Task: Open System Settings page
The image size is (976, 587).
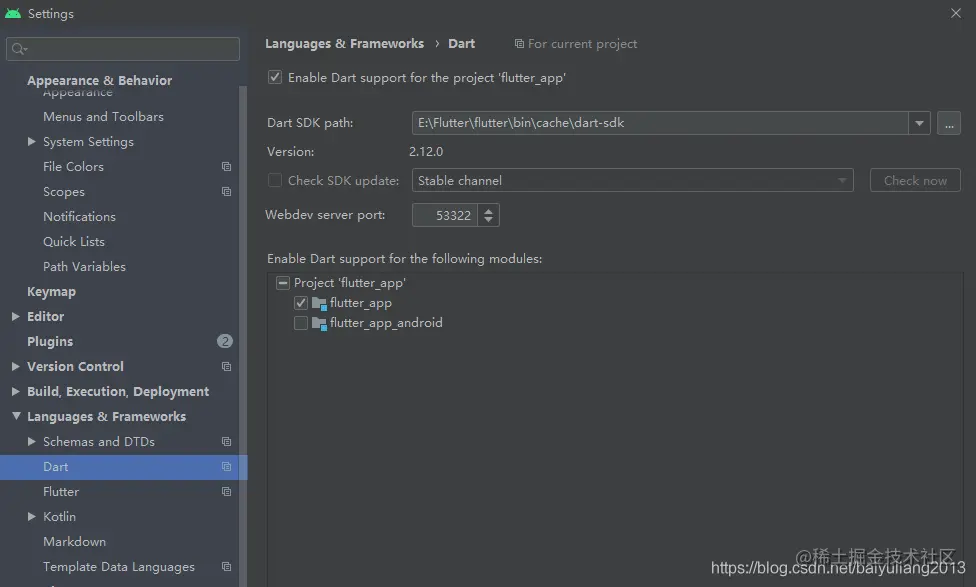Action: click(88, 142)
